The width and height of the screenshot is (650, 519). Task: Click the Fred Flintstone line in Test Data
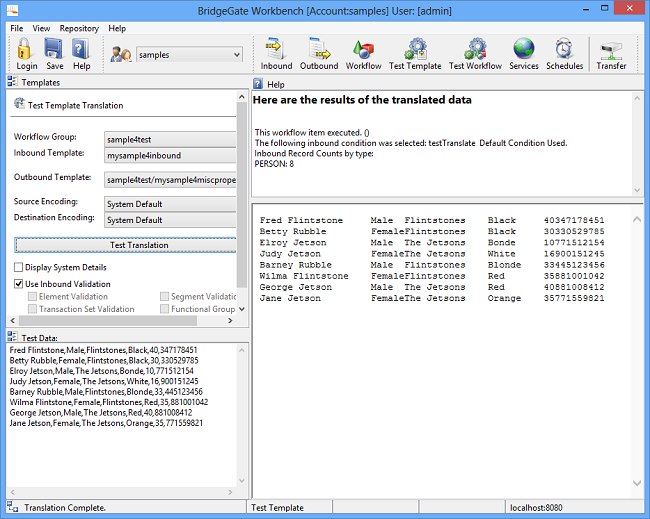tap(103, 350)
